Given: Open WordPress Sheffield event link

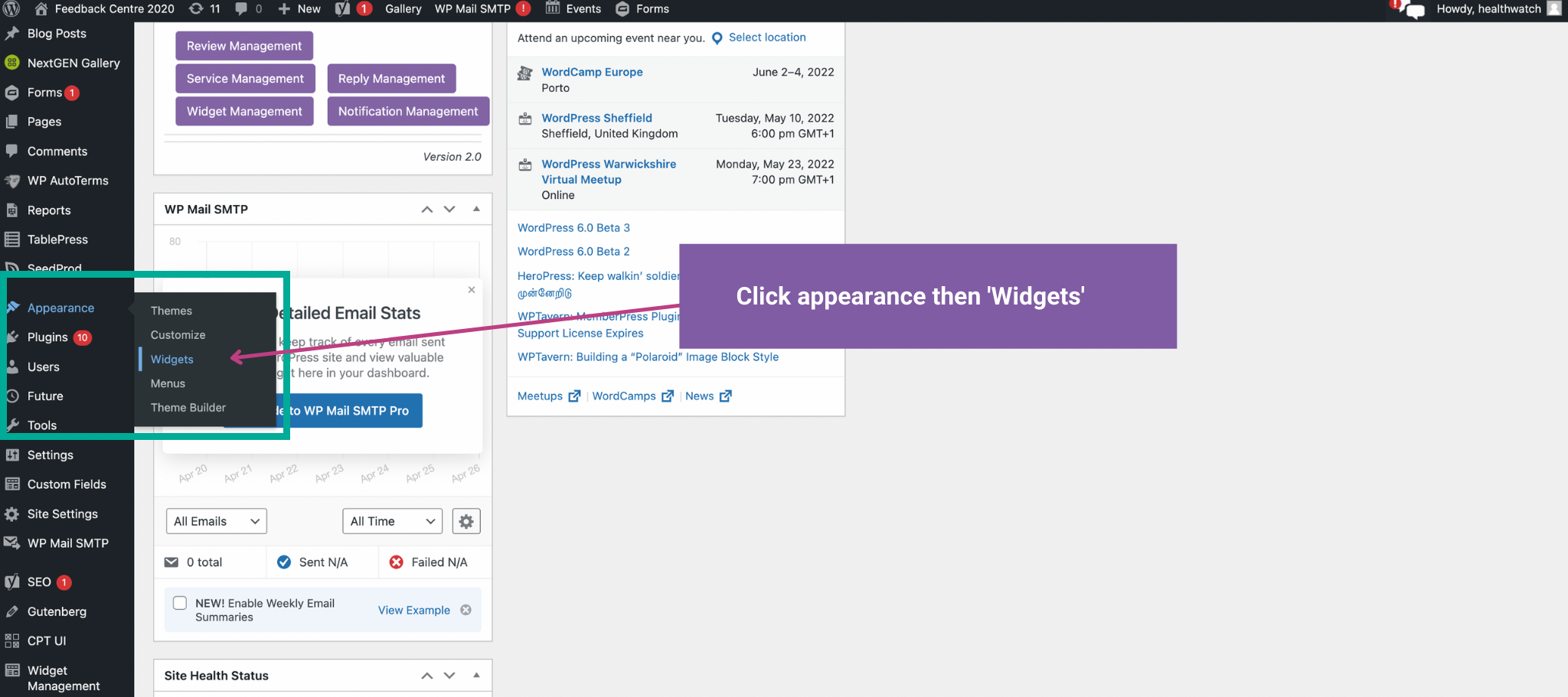Looking at the screenshot, I should [x=597, y=118].
